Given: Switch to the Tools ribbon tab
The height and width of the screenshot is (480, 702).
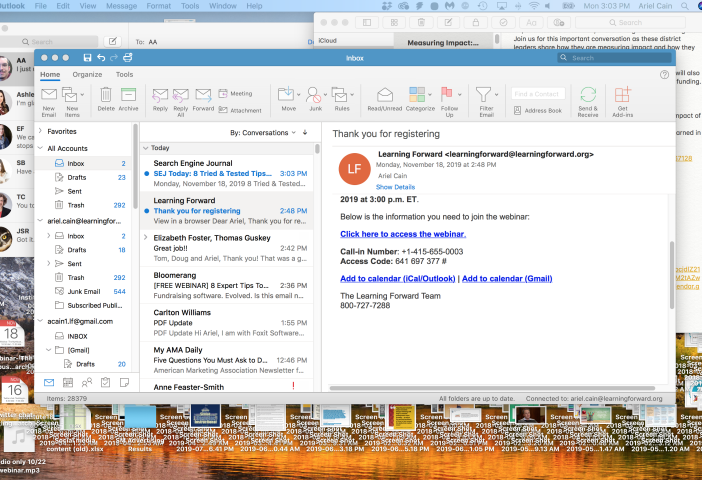Looking at the screenshot, I should tap(124, 74).
